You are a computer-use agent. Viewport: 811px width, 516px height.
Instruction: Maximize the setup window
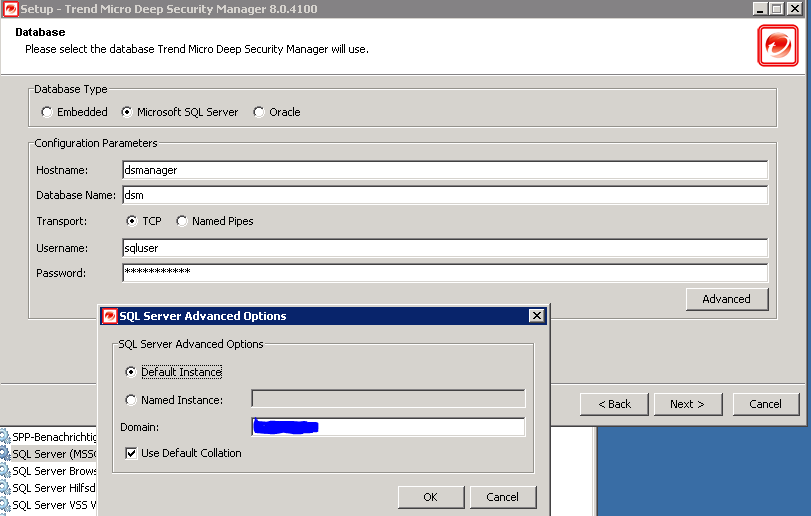[777, 9]
